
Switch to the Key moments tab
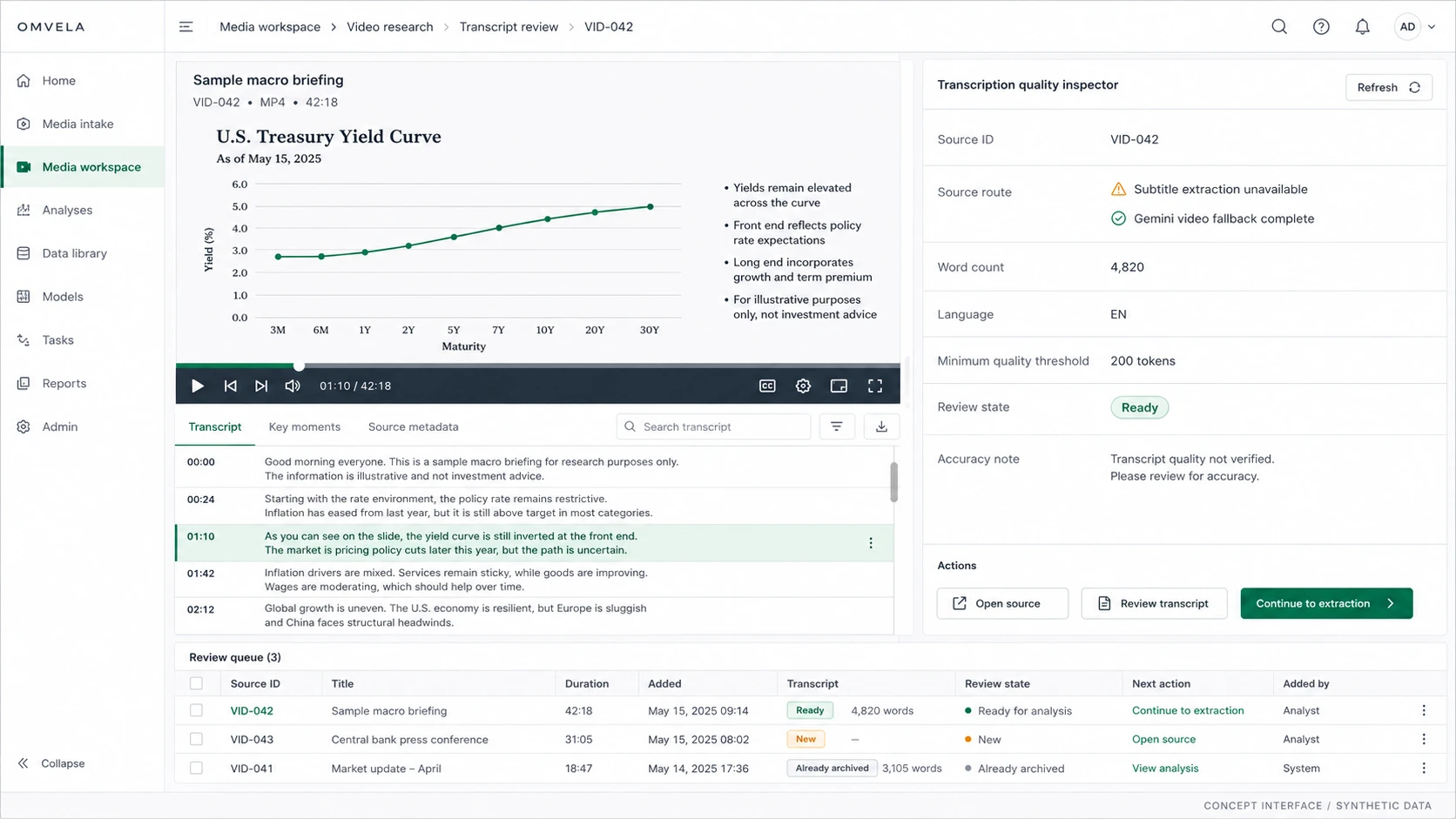305,426
